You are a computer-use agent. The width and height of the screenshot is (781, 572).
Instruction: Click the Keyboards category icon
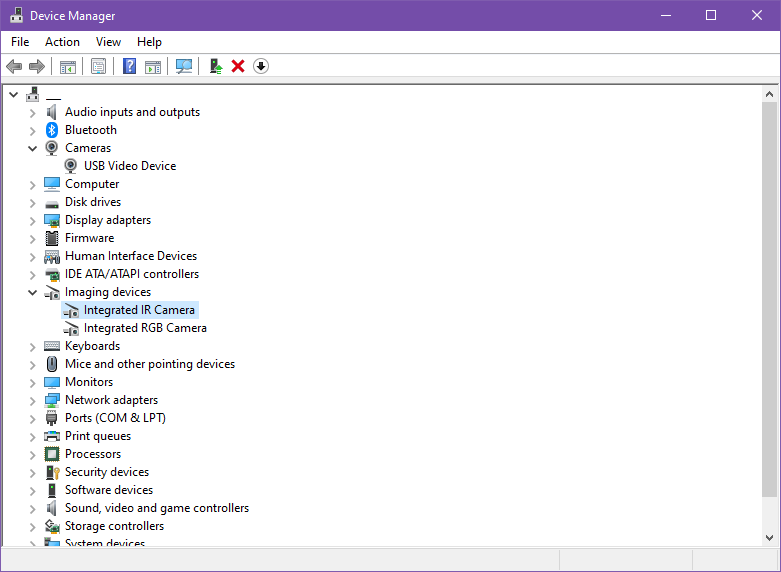52,346
